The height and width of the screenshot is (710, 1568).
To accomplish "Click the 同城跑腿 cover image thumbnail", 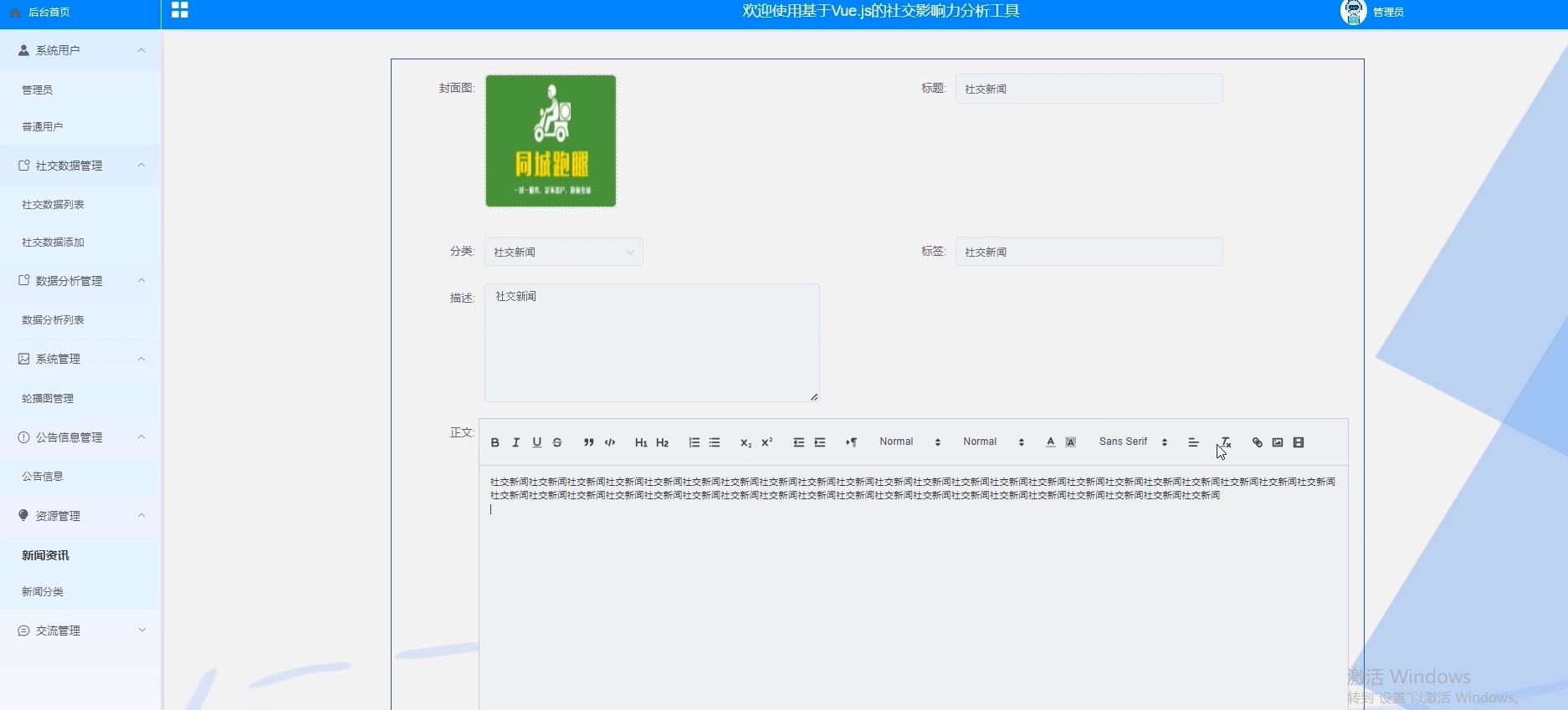I will 551,140.
